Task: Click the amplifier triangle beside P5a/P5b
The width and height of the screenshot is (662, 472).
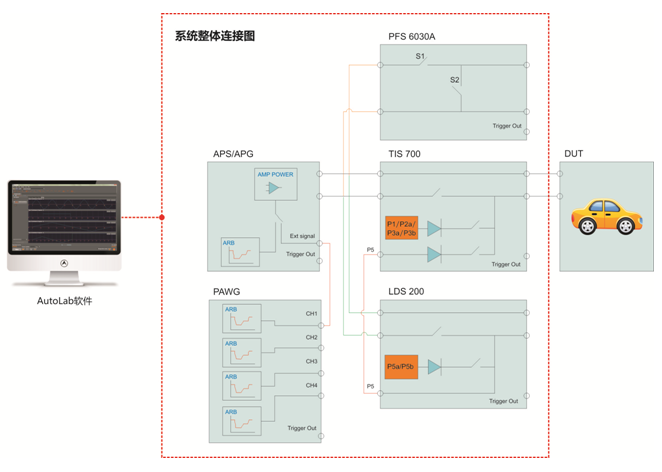Action: click(x=434, y=367)
